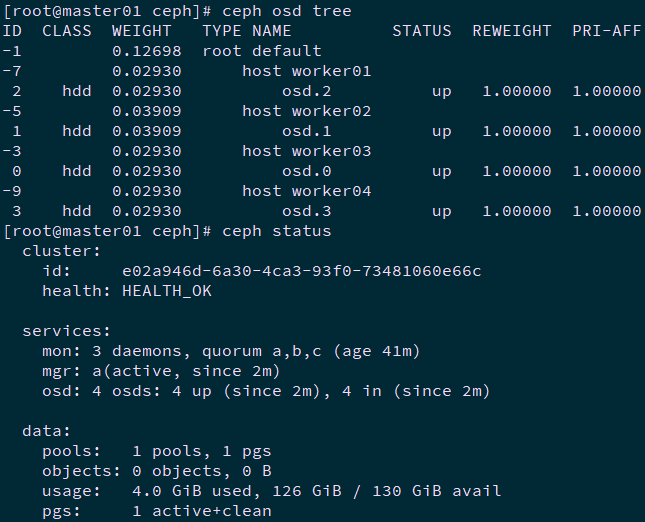This screenshot has height=522, width=645.
Task: Click the PRI-AFF column header
Action: click(606, 31)
